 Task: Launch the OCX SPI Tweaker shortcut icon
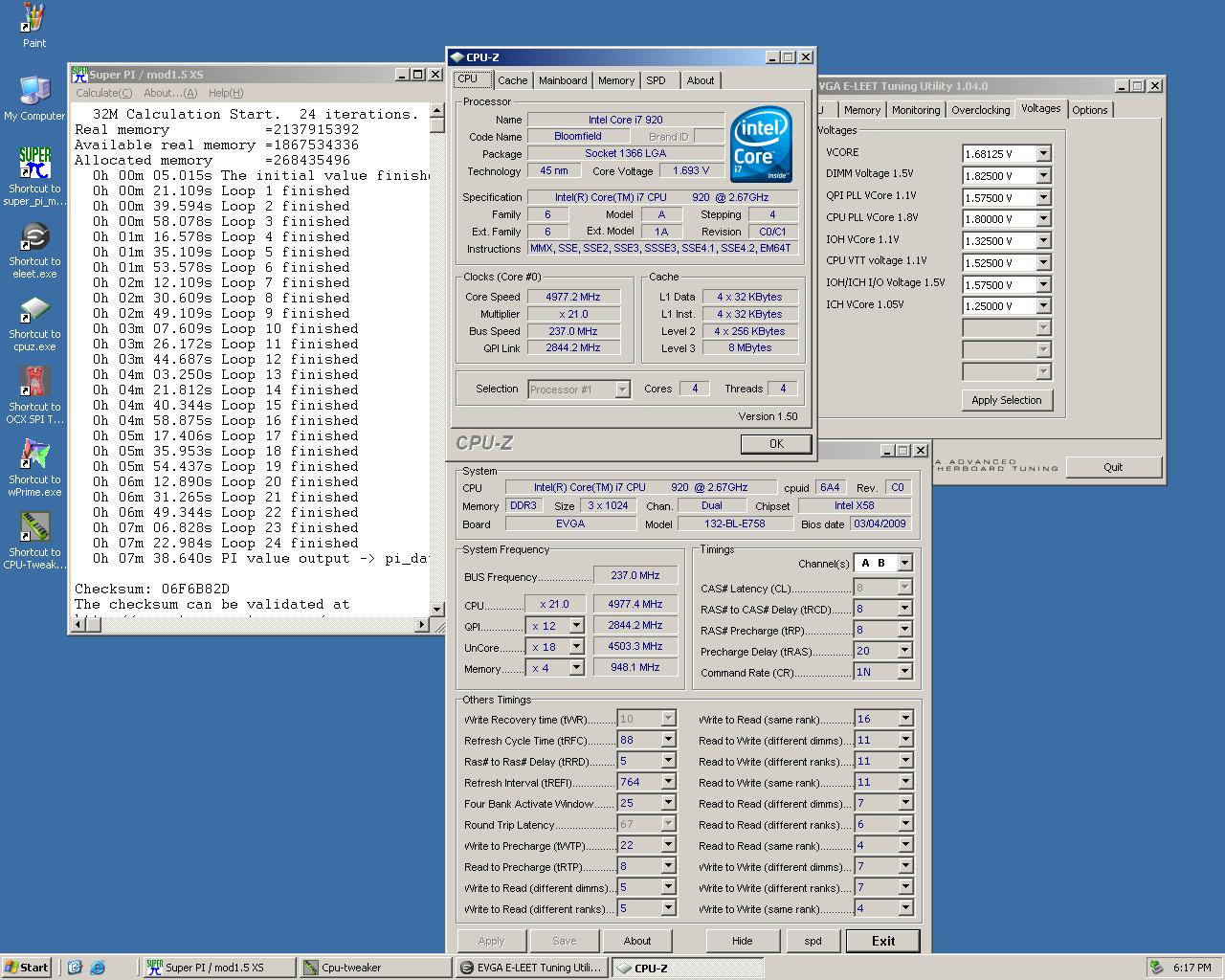[34, 395]
